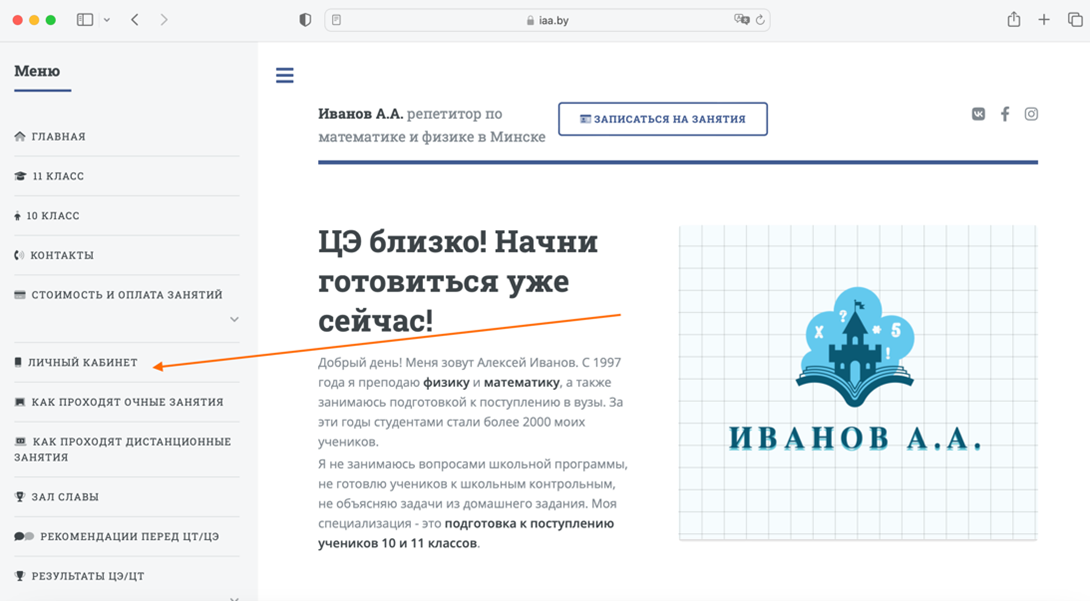Open the Instagram icon link
Screen dimensions: 1090x601
(1031, 114)
